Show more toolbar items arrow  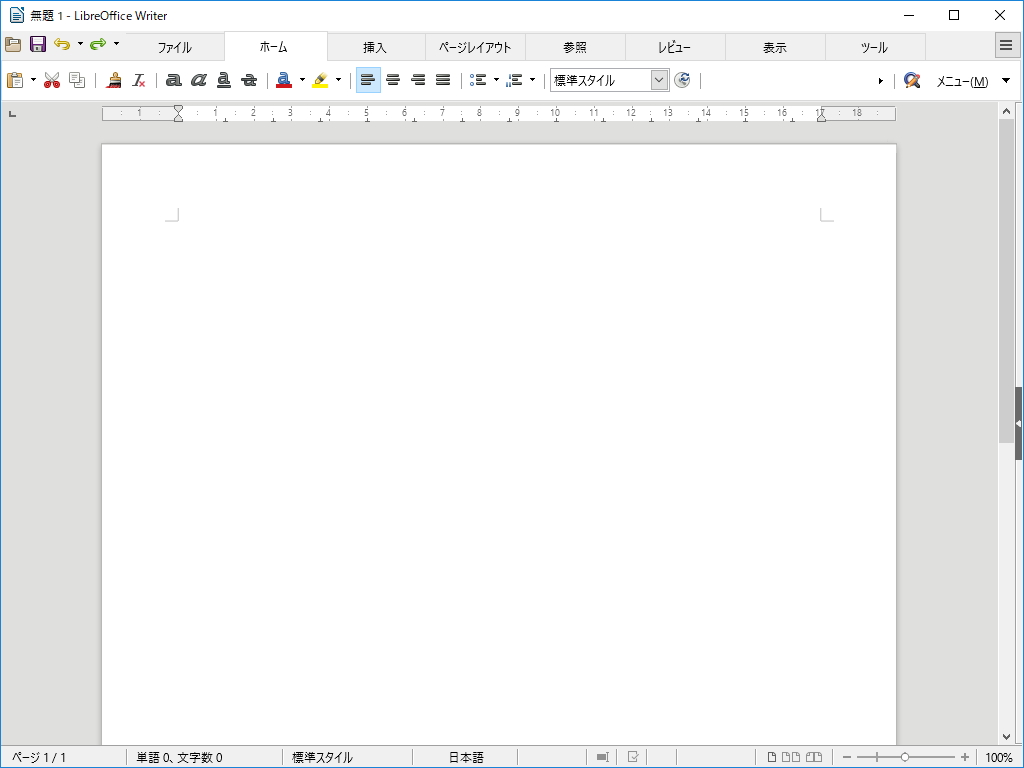tap(880, 81)
